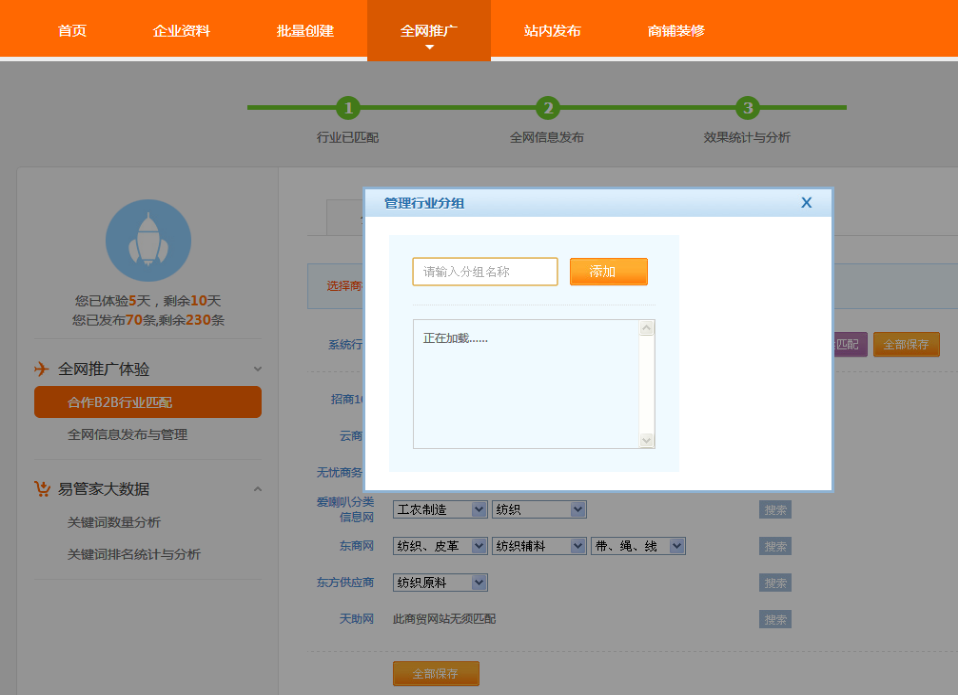Close the 管理行业分组 dialog

[806, 203]
